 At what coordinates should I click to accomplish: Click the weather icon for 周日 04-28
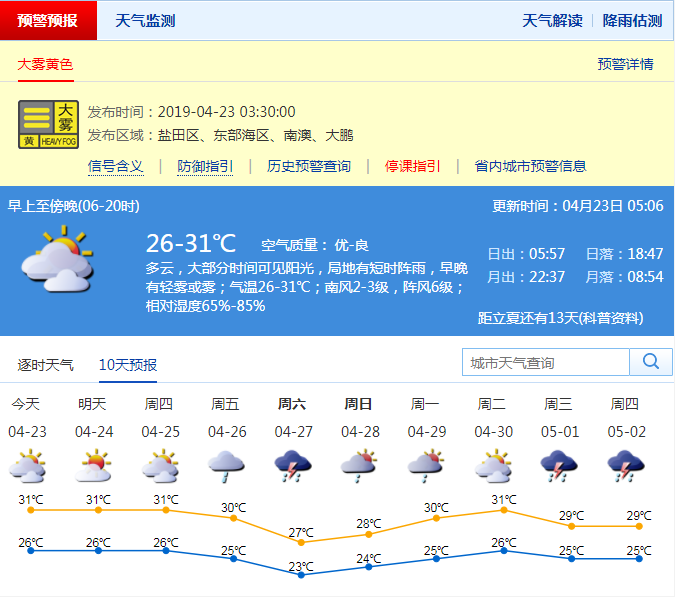click(x=359, y=466)
